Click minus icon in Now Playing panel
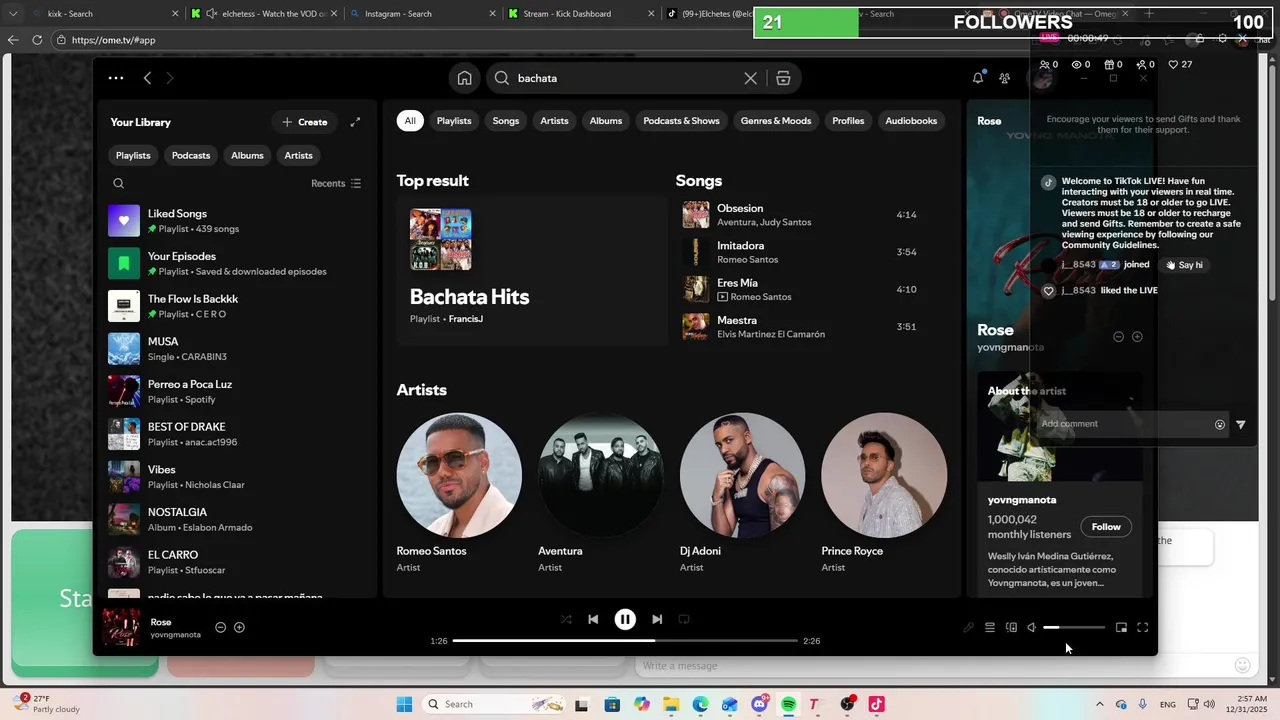Image resolution: width=1280 pixels, height=720 pixels. [1119, 337]
